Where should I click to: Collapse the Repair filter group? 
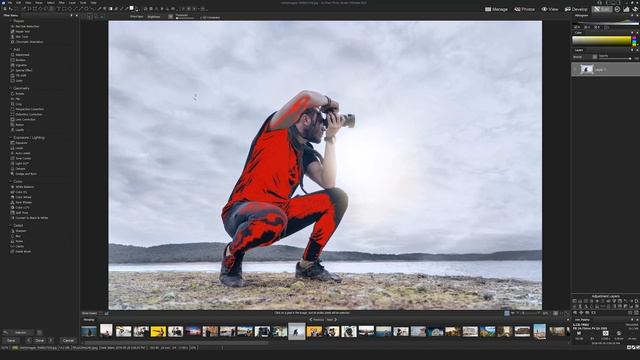tap(11, 21)
